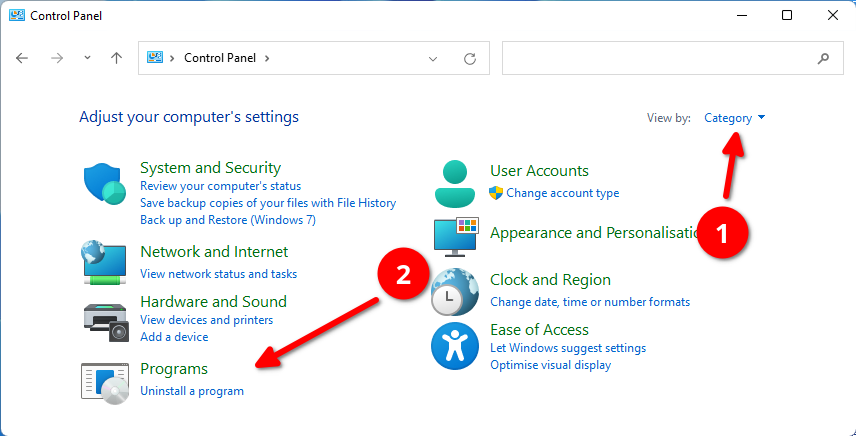Viewport: 856px width, 436px height.
Task: Open the Programs category icon
Action: (104, 382)
